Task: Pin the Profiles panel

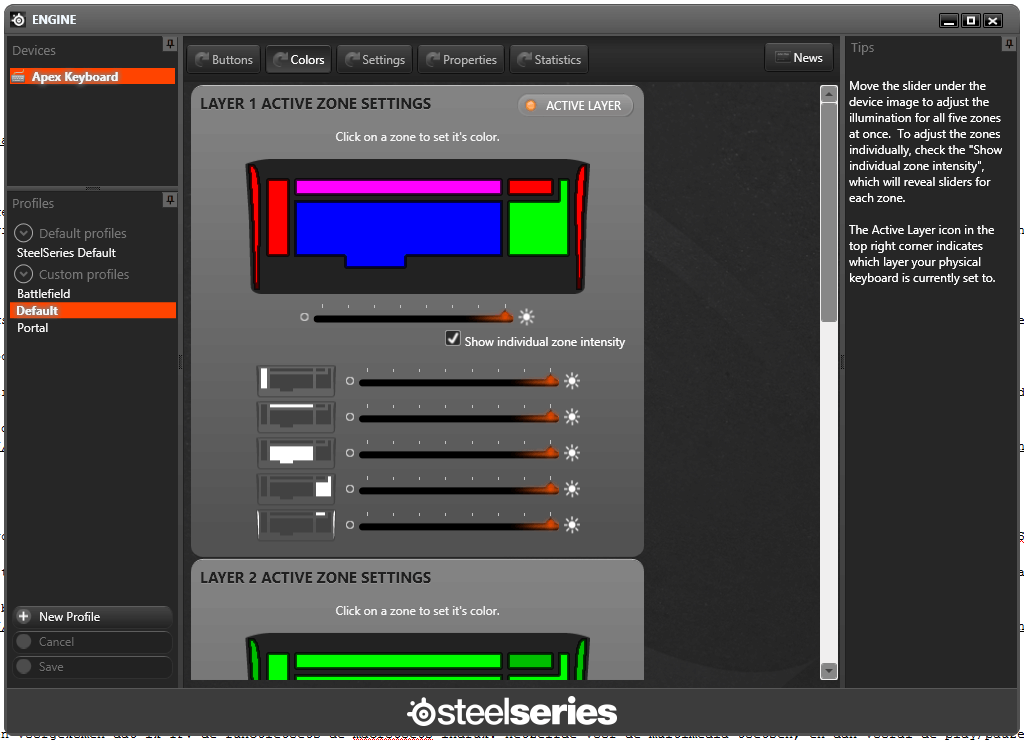Action: click(170, 200)
